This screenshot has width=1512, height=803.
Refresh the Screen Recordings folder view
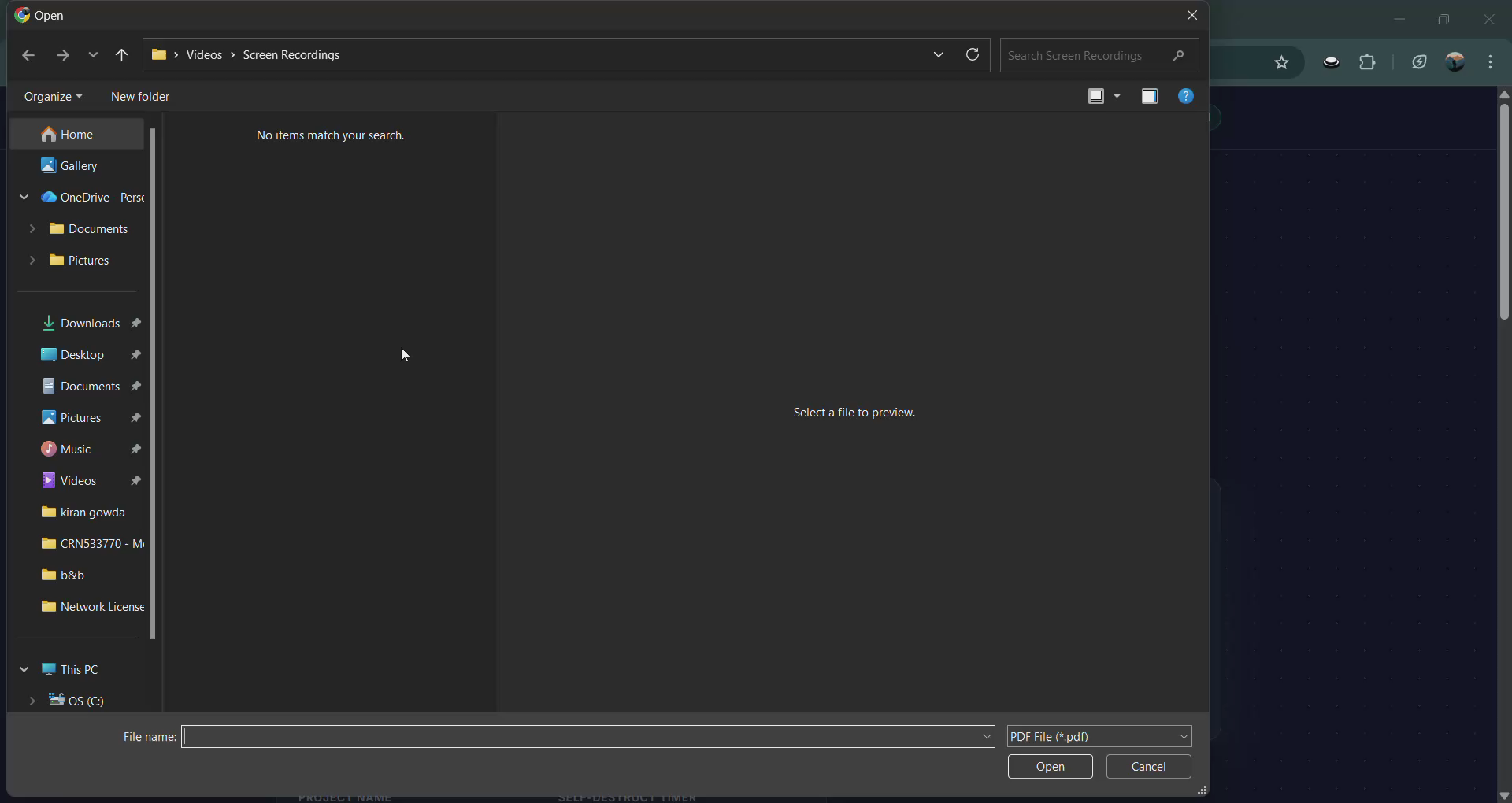point(973,55)
